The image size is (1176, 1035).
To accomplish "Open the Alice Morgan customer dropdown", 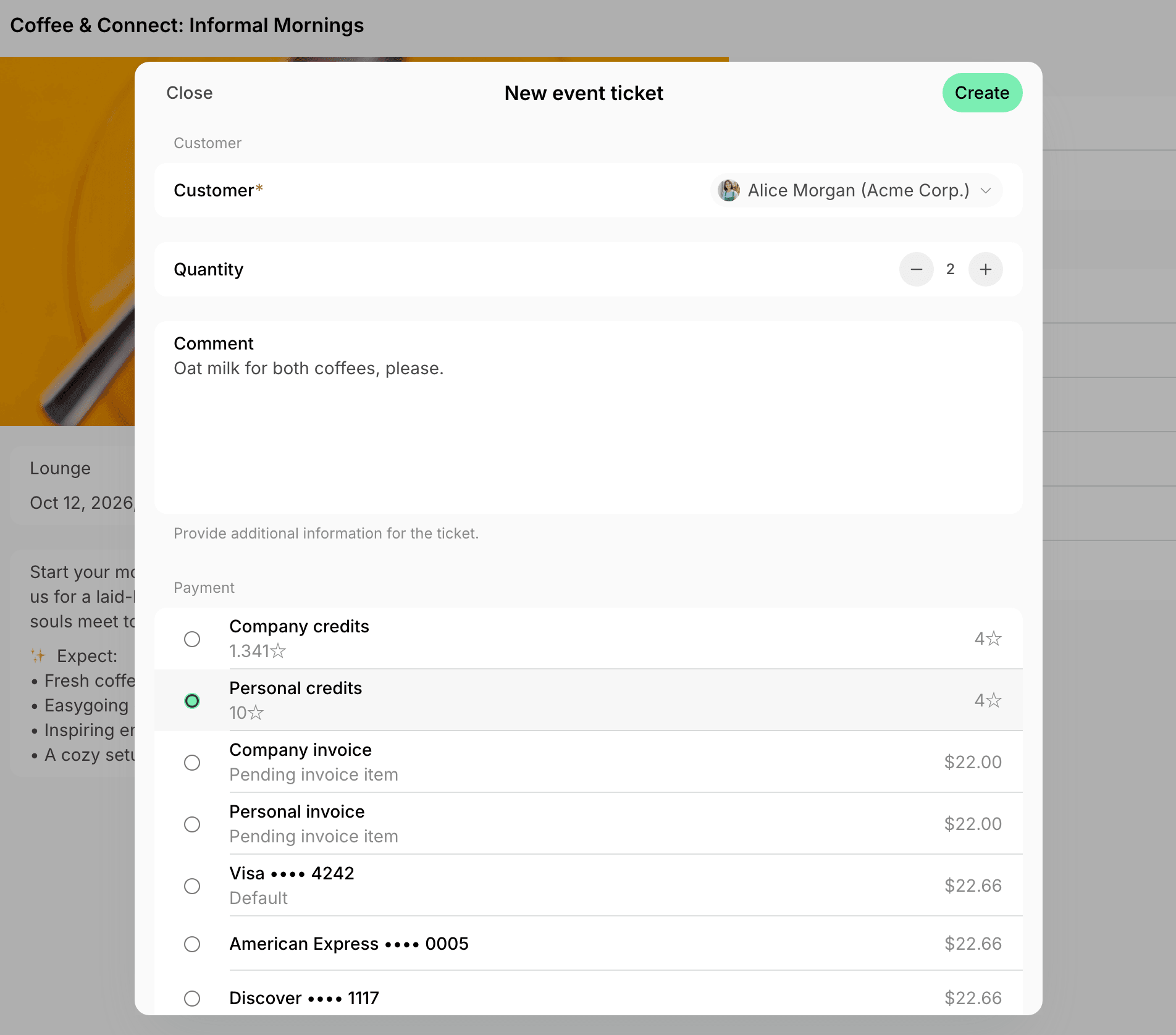I will (856, 190).
